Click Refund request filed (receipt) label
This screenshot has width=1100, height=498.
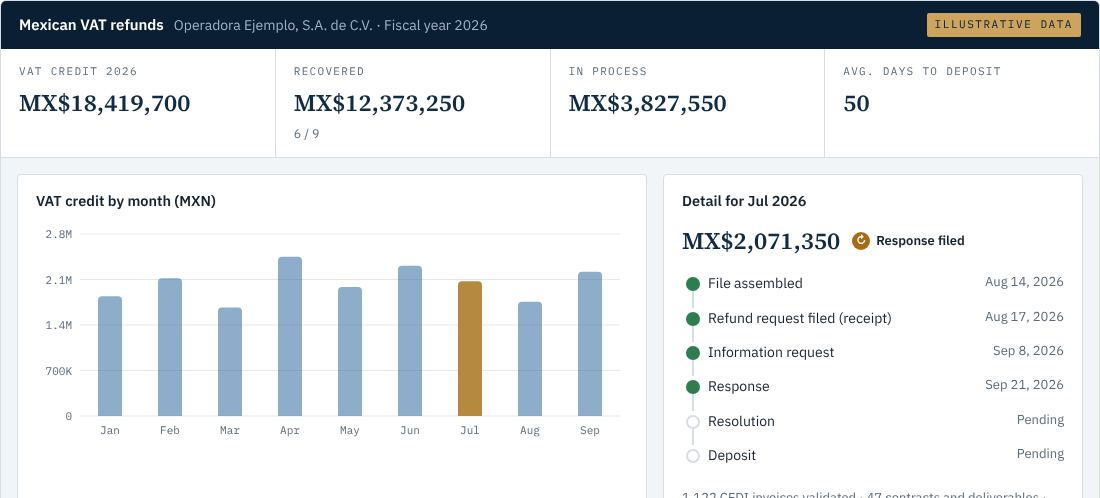pos(799,318)
